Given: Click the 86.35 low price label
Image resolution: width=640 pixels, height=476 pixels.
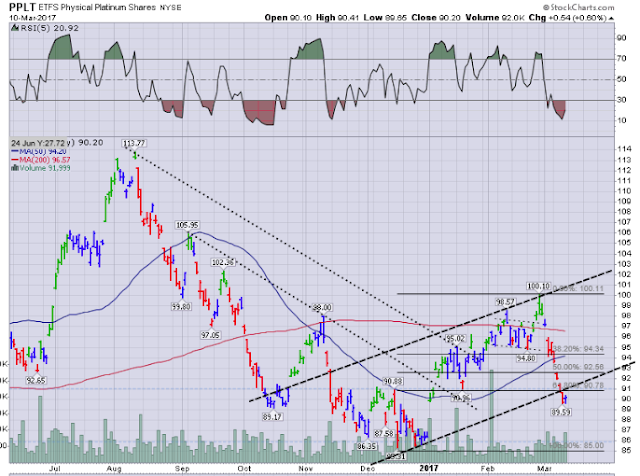Looking at the screenshot, I should click(x=366, y=446).
